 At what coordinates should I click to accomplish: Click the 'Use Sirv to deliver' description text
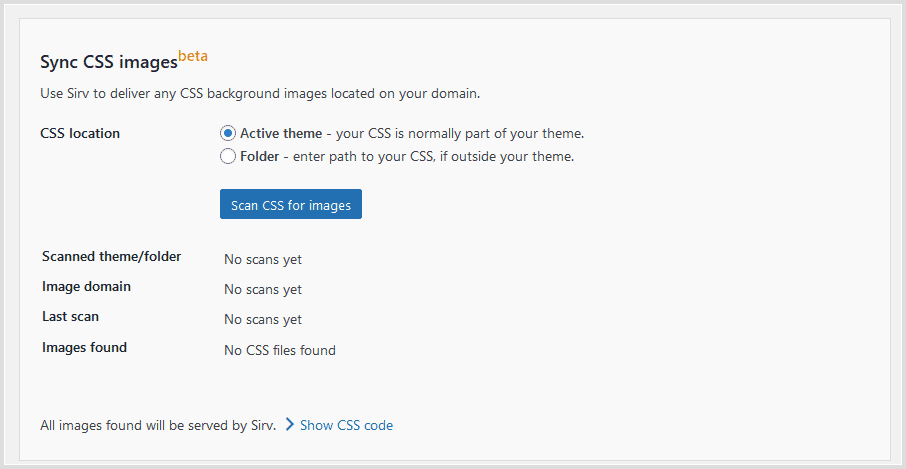point(260,94)
